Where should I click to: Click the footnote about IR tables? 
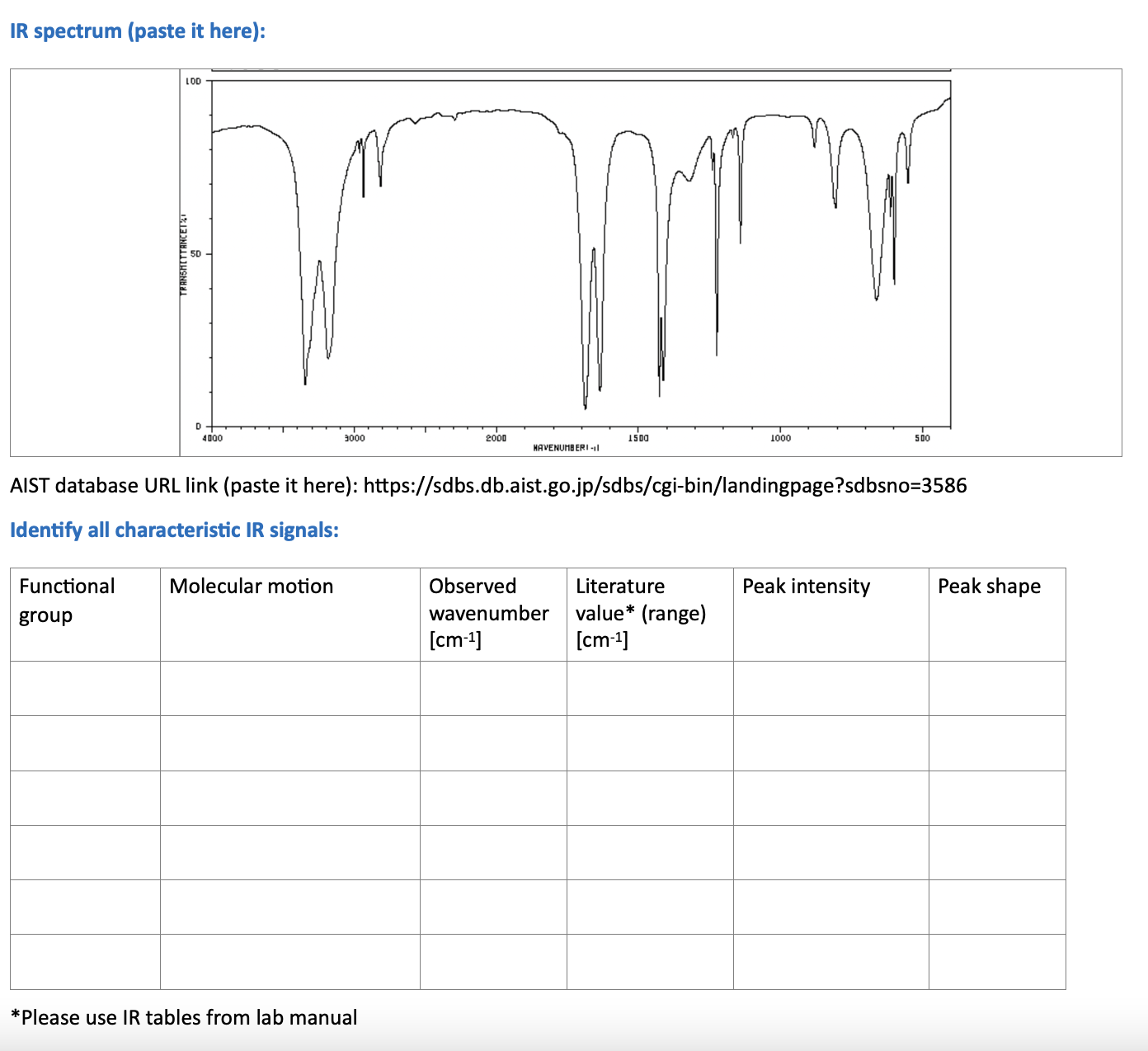click(183, 1017)
